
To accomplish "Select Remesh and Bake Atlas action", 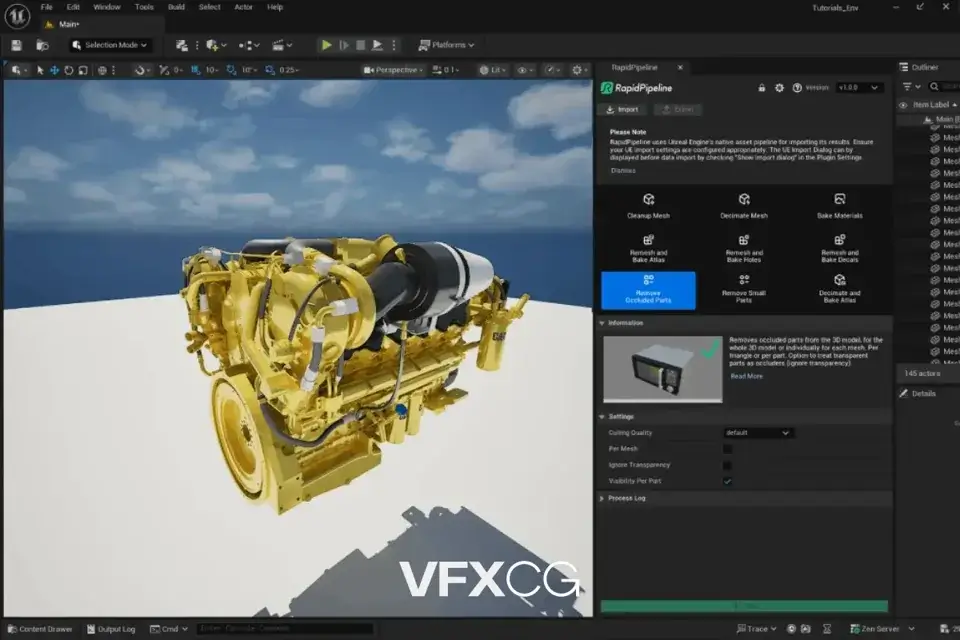I will tap(648, 249).
